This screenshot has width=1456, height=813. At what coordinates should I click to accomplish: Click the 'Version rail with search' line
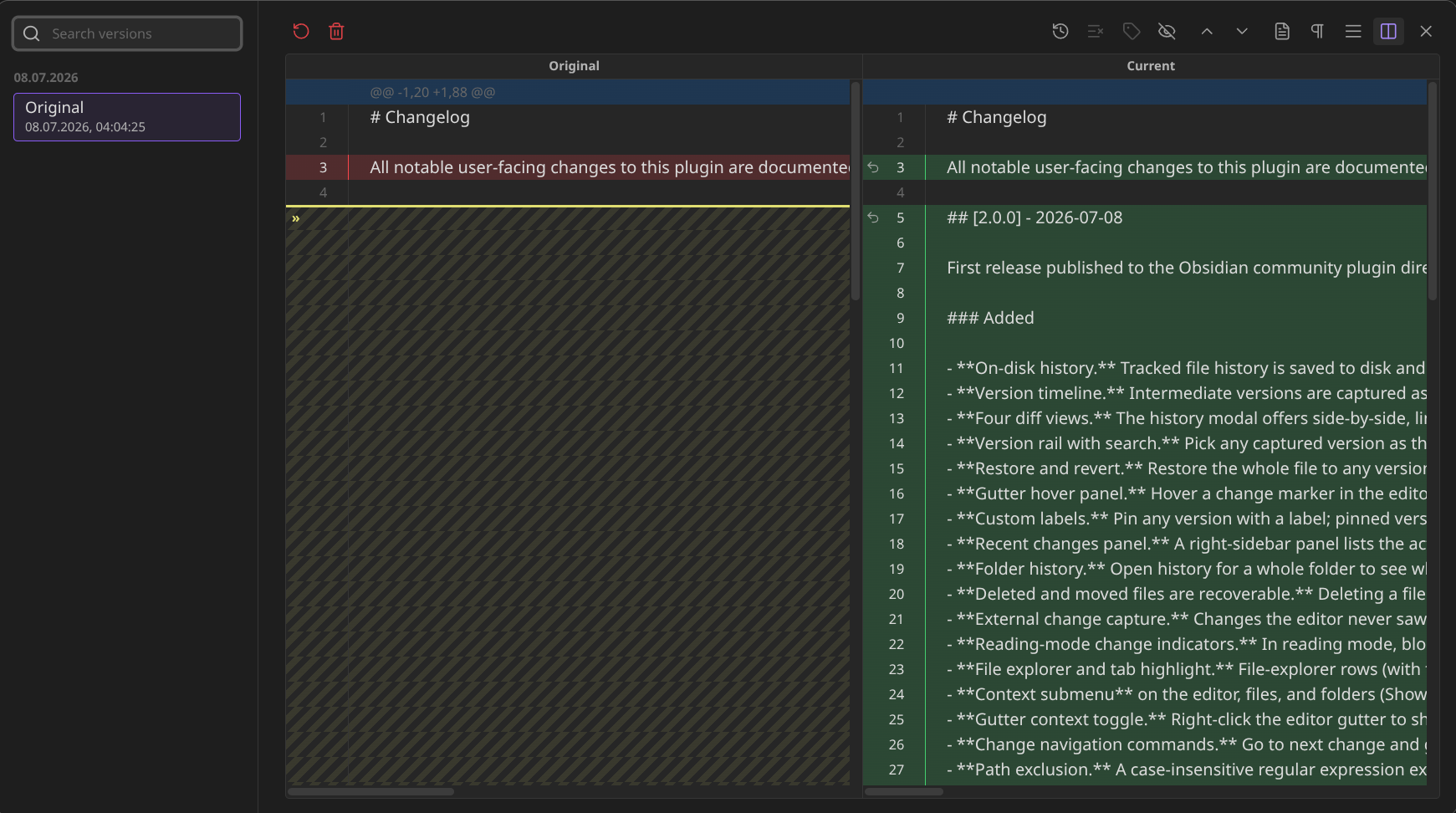click(x=1145, y=443)
